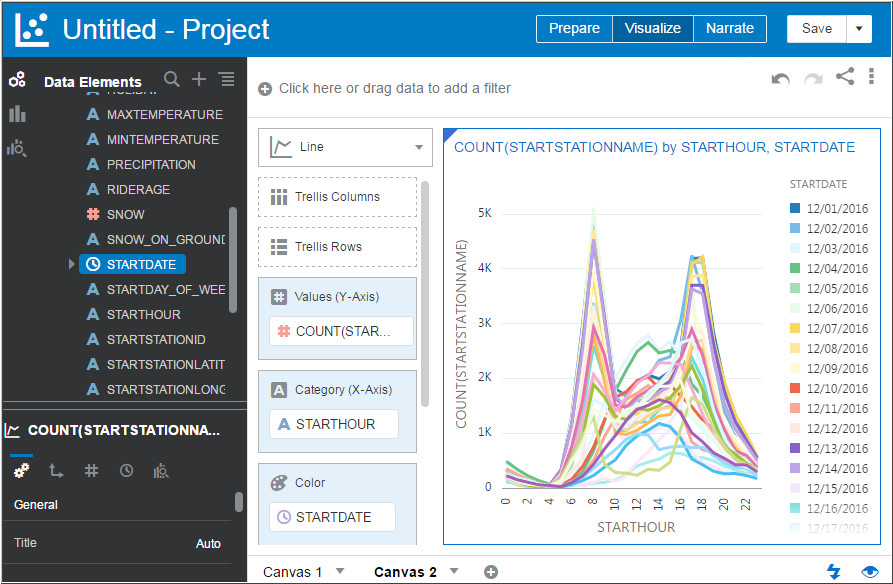893x584 pixels.
Task: Click the add canvas plus icon
Action: (490, 572)
